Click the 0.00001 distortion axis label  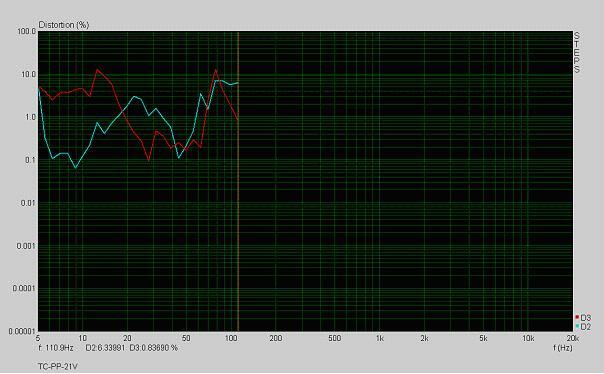click(x=22, y=331)
